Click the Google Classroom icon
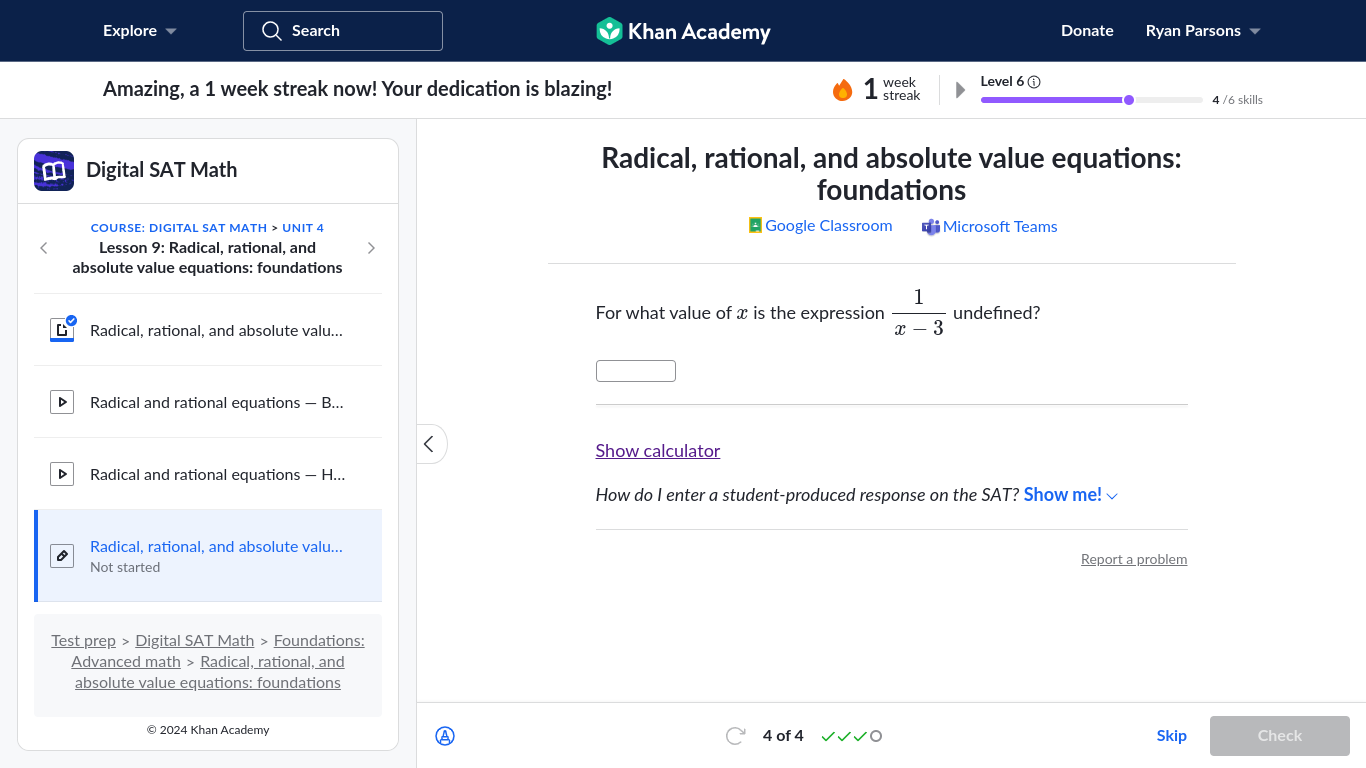Viewport: 1366px width, 768px height. (755, 226)
